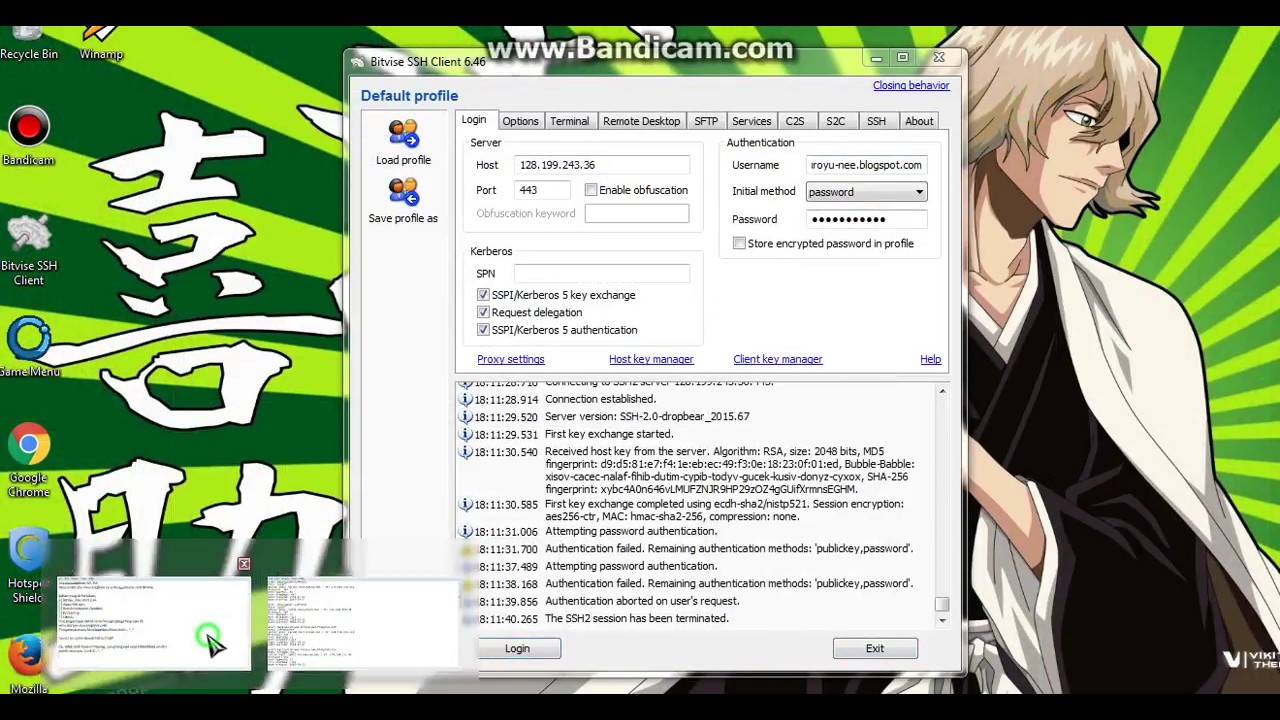Viewport: 1280px width, 720px height.
Task: Click the SPN input field
Action: pyautogui.click(x=602, y=273)
